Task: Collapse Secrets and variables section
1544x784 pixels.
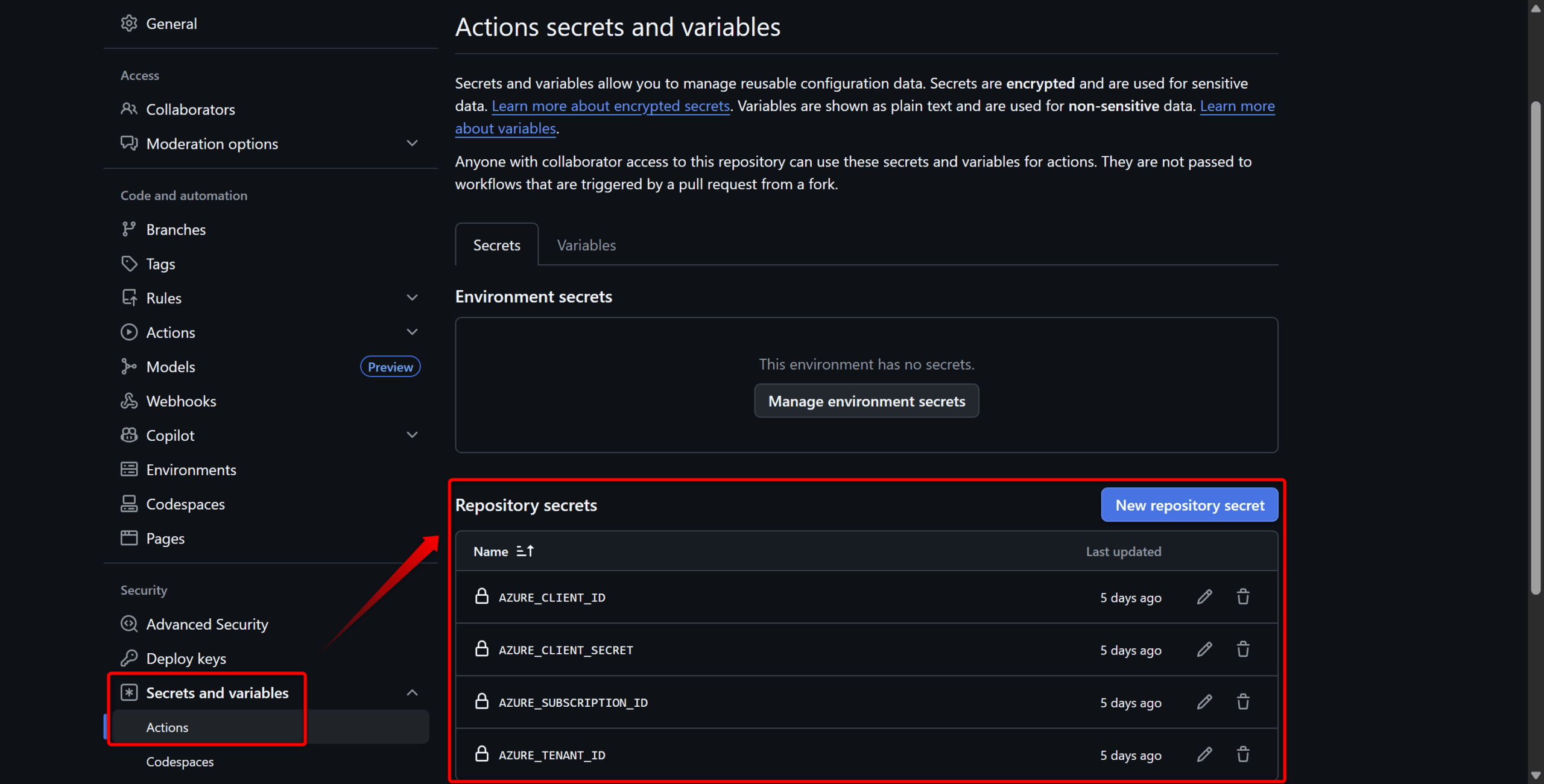Action: pos(412,693)
